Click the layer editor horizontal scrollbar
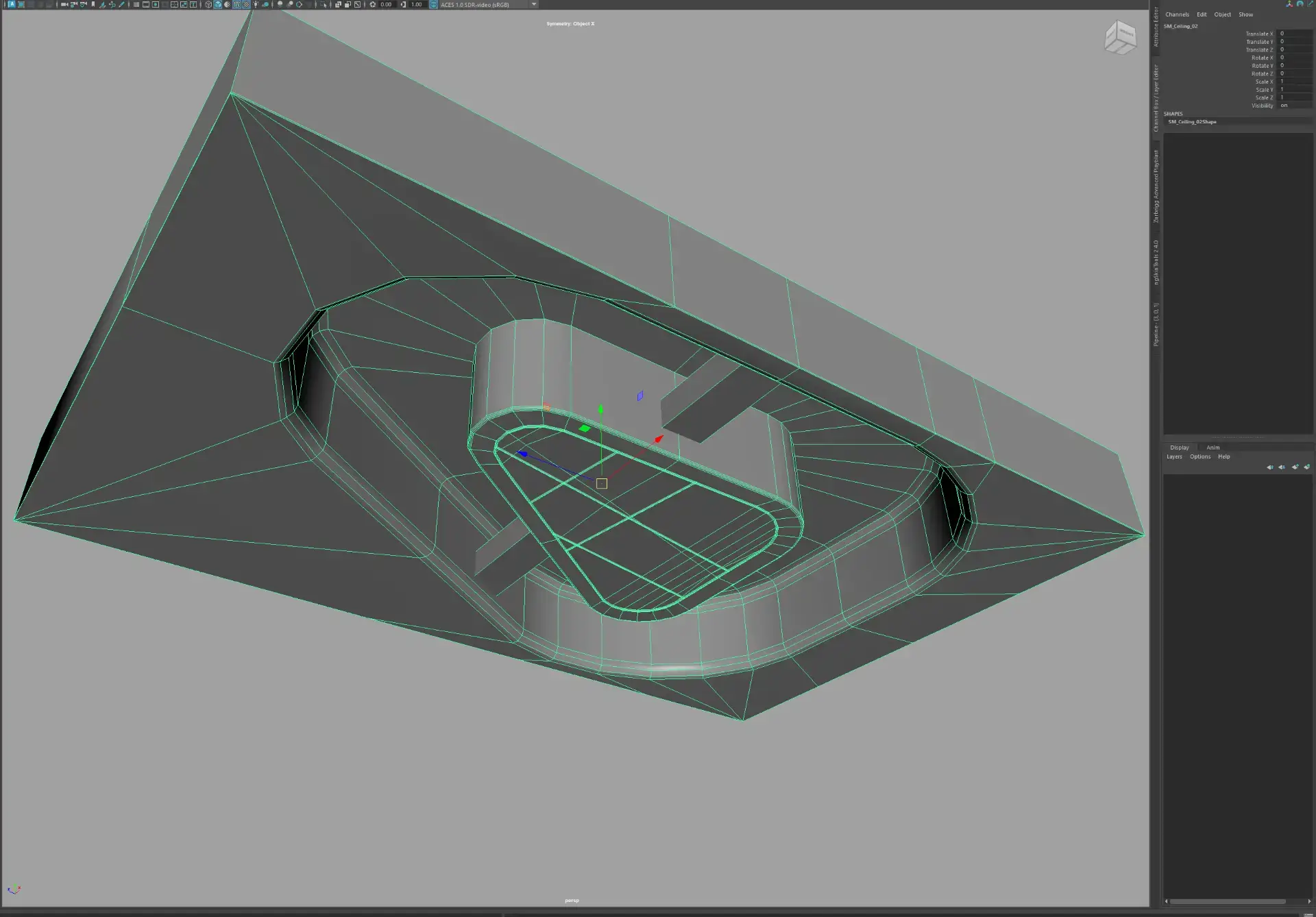This screenshot has width=1316, height=917. click(x=1227, y=901)
